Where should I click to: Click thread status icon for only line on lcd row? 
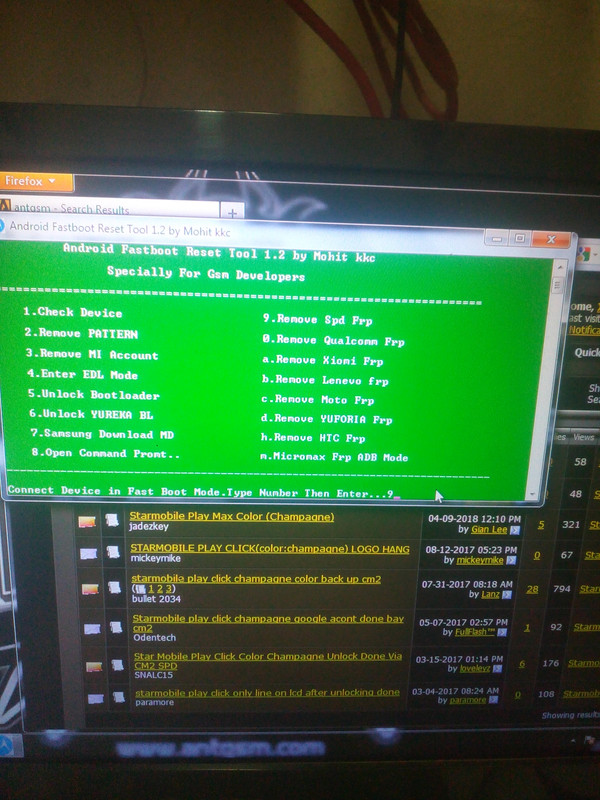pos(96,698)
